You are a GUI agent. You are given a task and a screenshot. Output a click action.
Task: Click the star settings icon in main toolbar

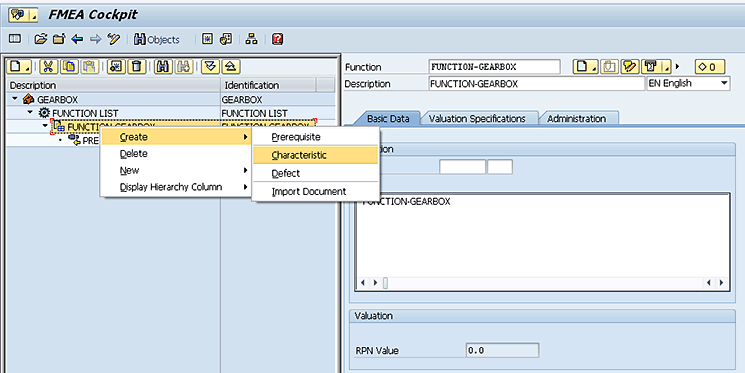click(207, 39)
